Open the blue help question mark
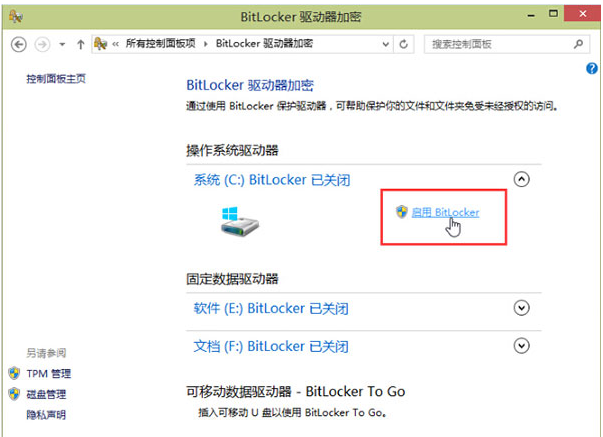The image size is (603, 437). point(591,68)
